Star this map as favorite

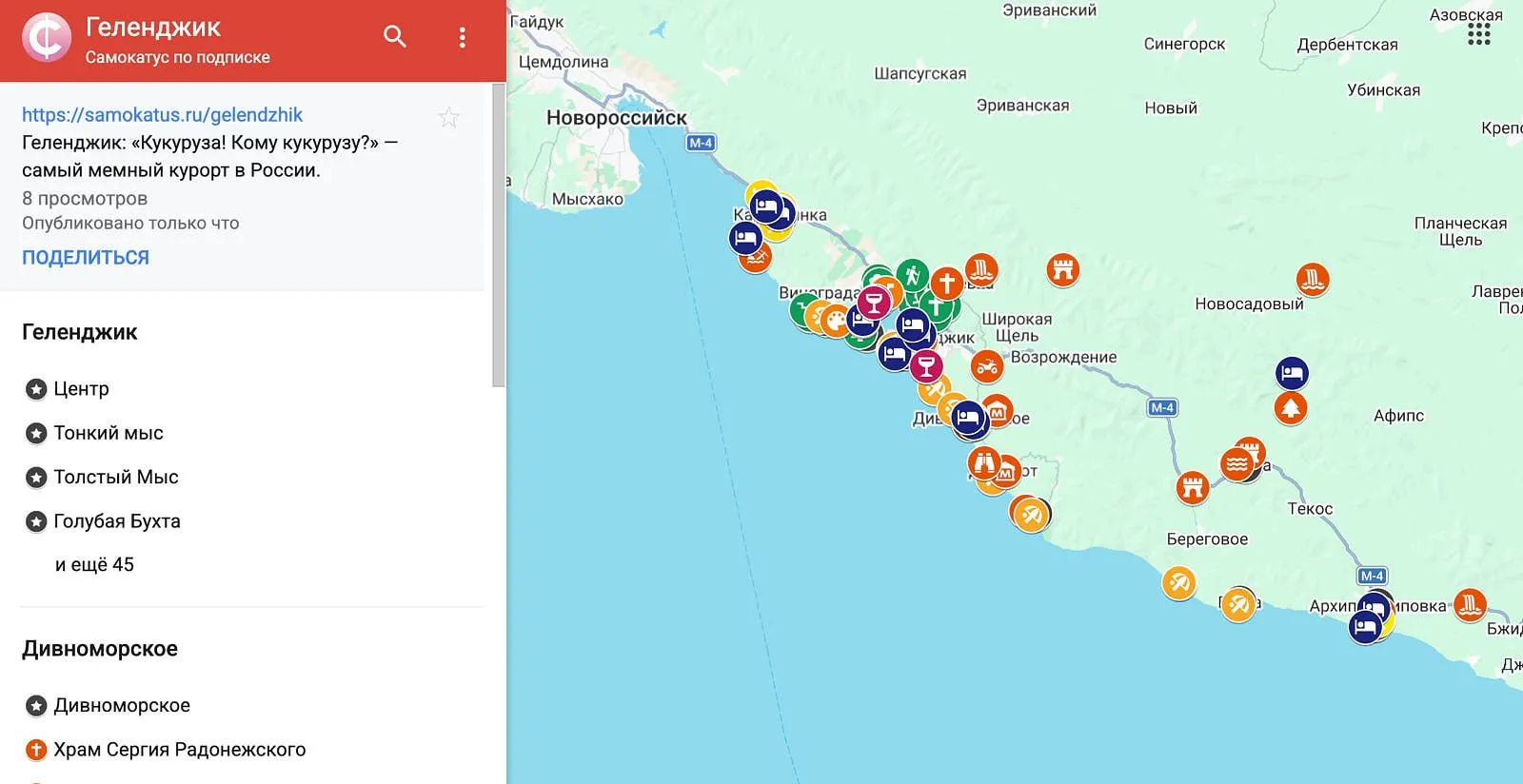pyautogui.click(x=449, y=117)
